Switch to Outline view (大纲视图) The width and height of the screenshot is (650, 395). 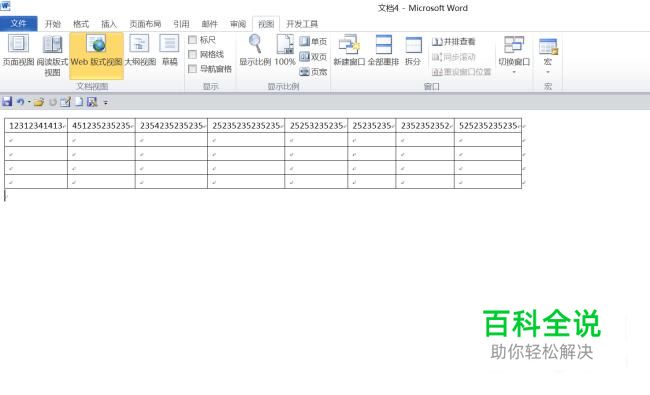click(140, 51)
